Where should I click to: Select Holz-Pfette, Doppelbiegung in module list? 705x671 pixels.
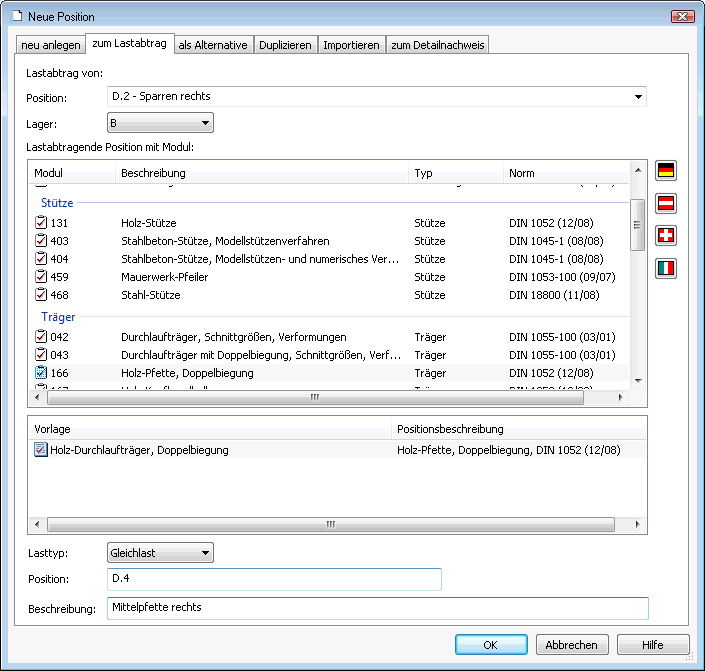tap(187, 373)
